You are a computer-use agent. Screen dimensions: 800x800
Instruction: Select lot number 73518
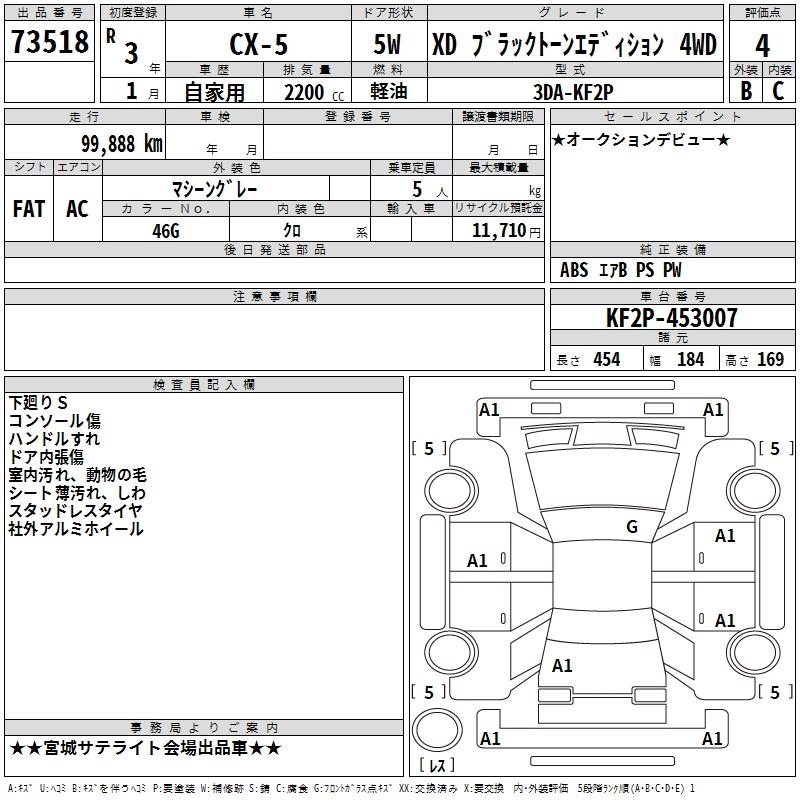coord(49,42)
